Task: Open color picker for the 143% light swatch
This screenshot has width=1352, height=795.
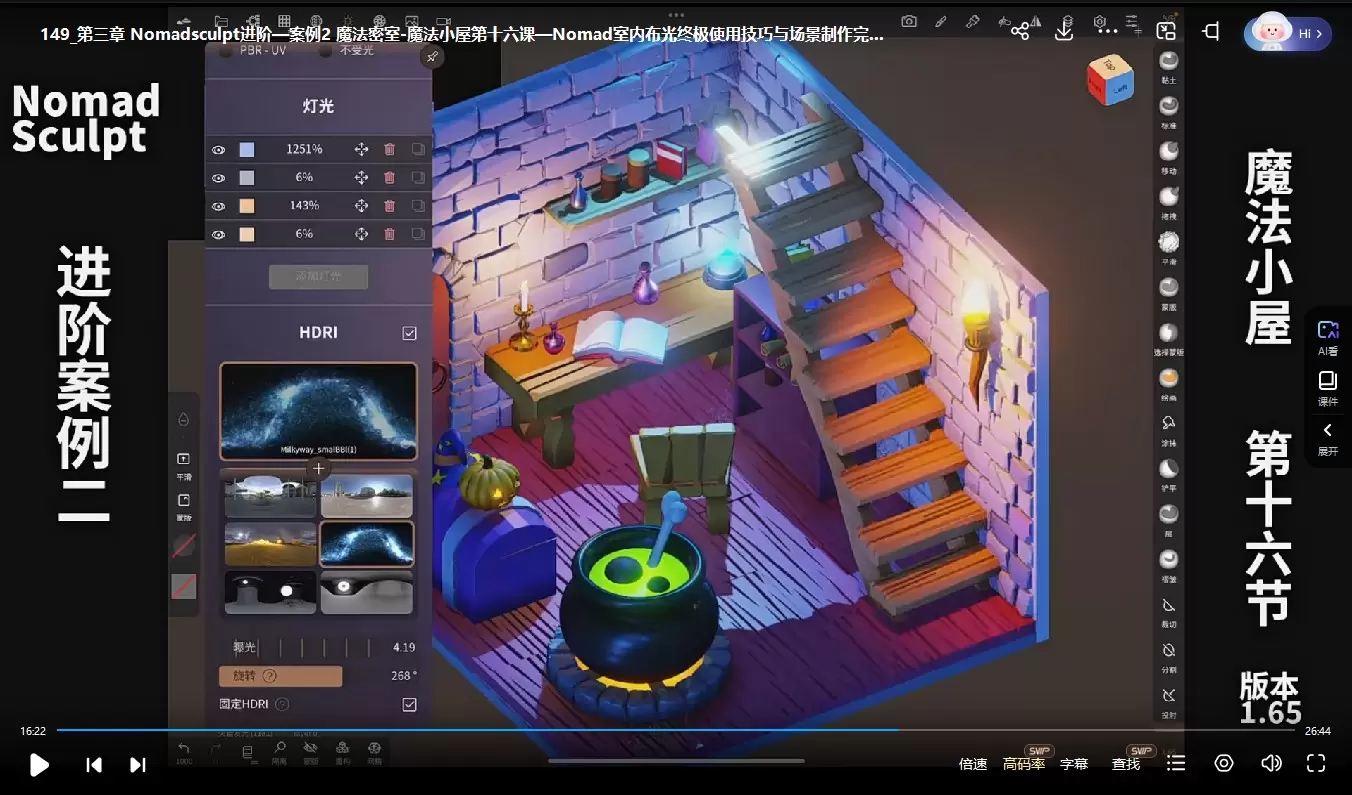Action: (x=247, y=206)
